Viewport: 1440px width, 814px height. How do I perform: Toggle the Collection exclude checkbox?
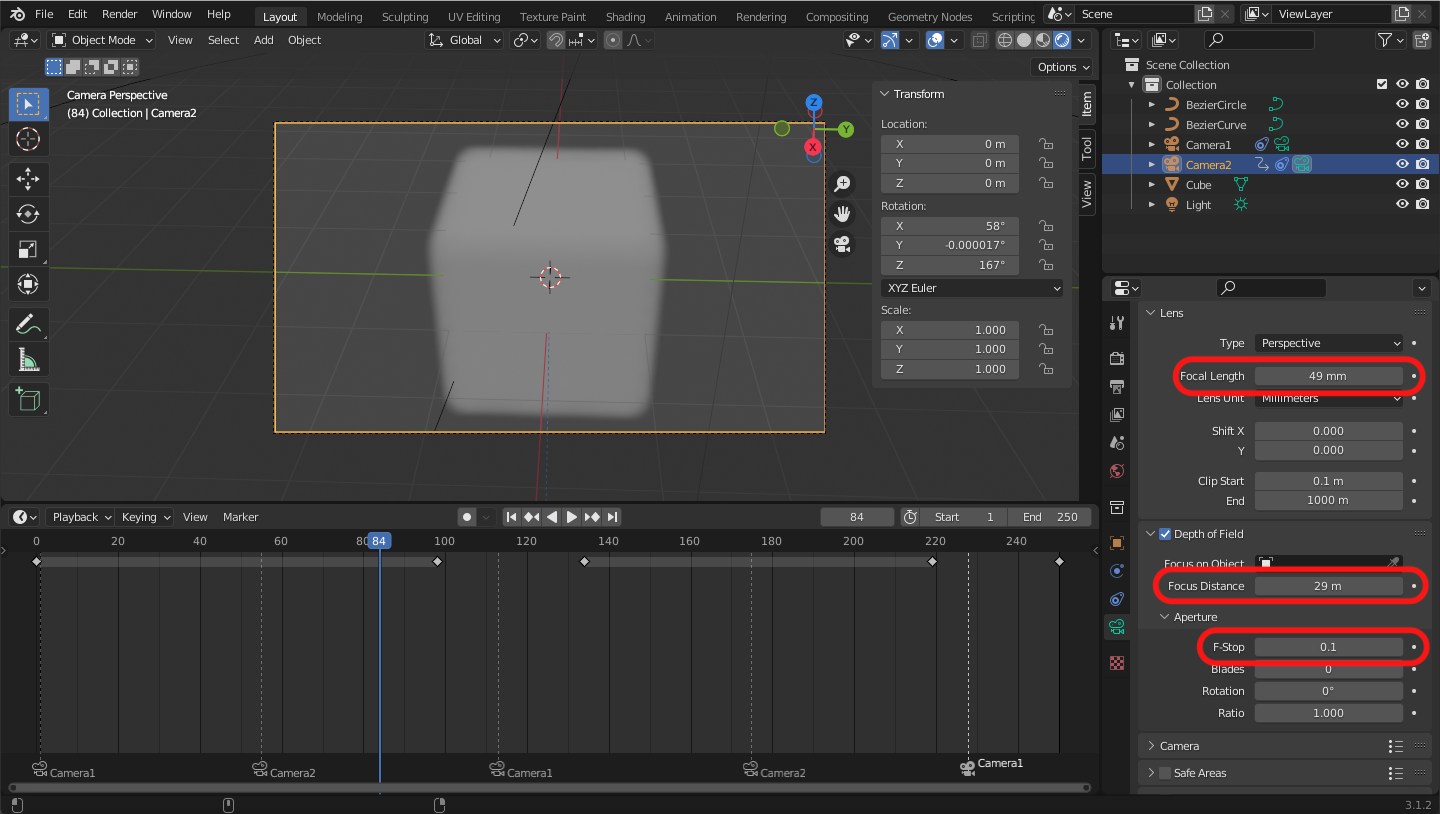click(x=1382, y=85)
